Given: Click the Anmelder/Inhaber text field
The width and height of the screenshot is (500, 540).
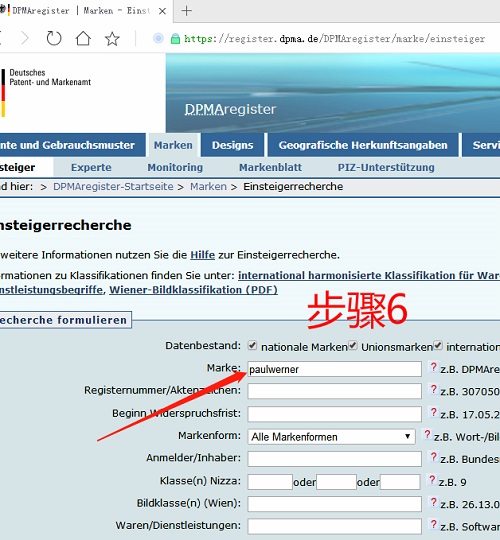Looking at the screenshot, I should coord(334,459).
